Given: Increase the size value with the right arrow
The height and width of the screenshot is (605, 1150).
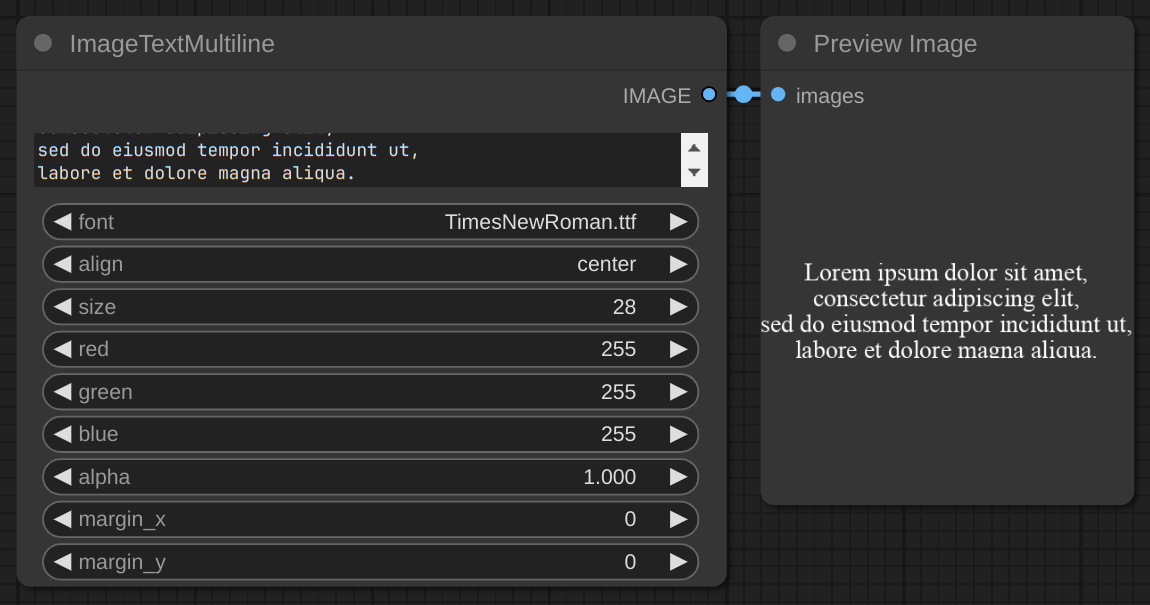Looking at the screenshot, I should tap(678, 307).
